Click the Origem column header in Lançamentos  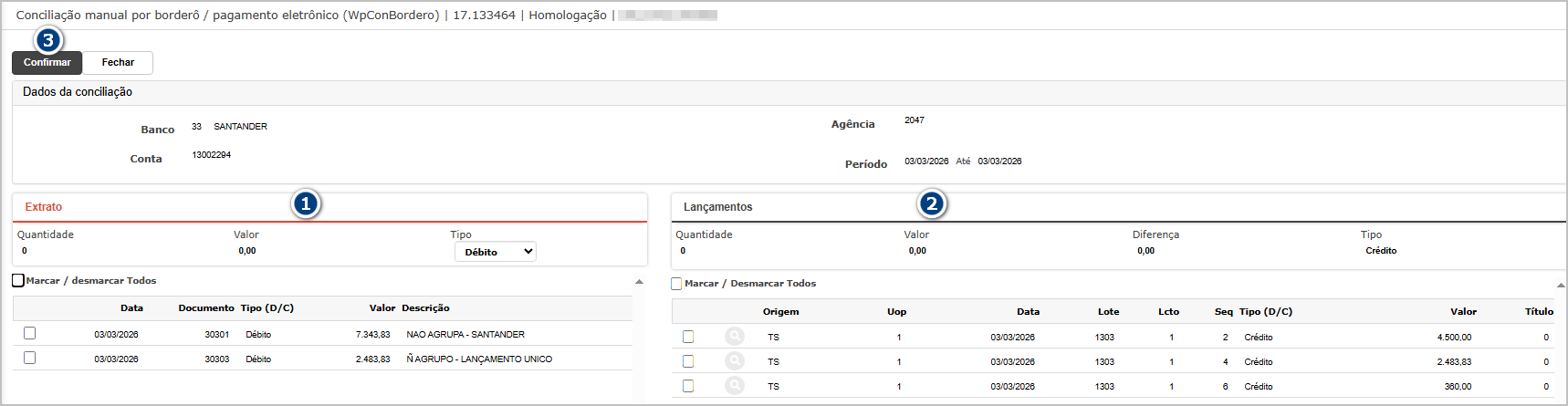[x=780, y=312]
